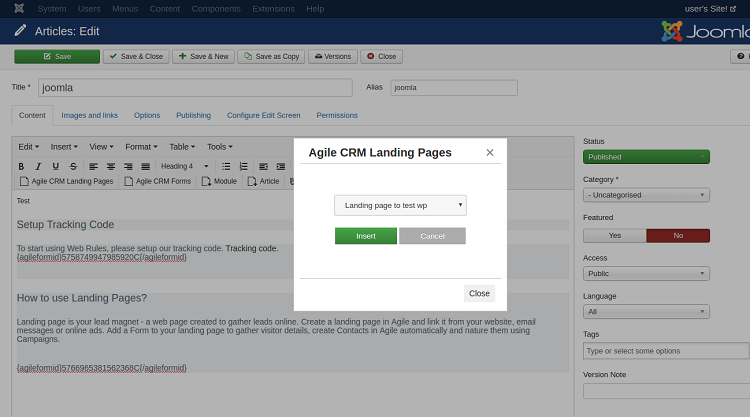The height and width of the screenshot is (417, 750).
Task: Switch to the Publishing tab
Action: click(193, 115)
